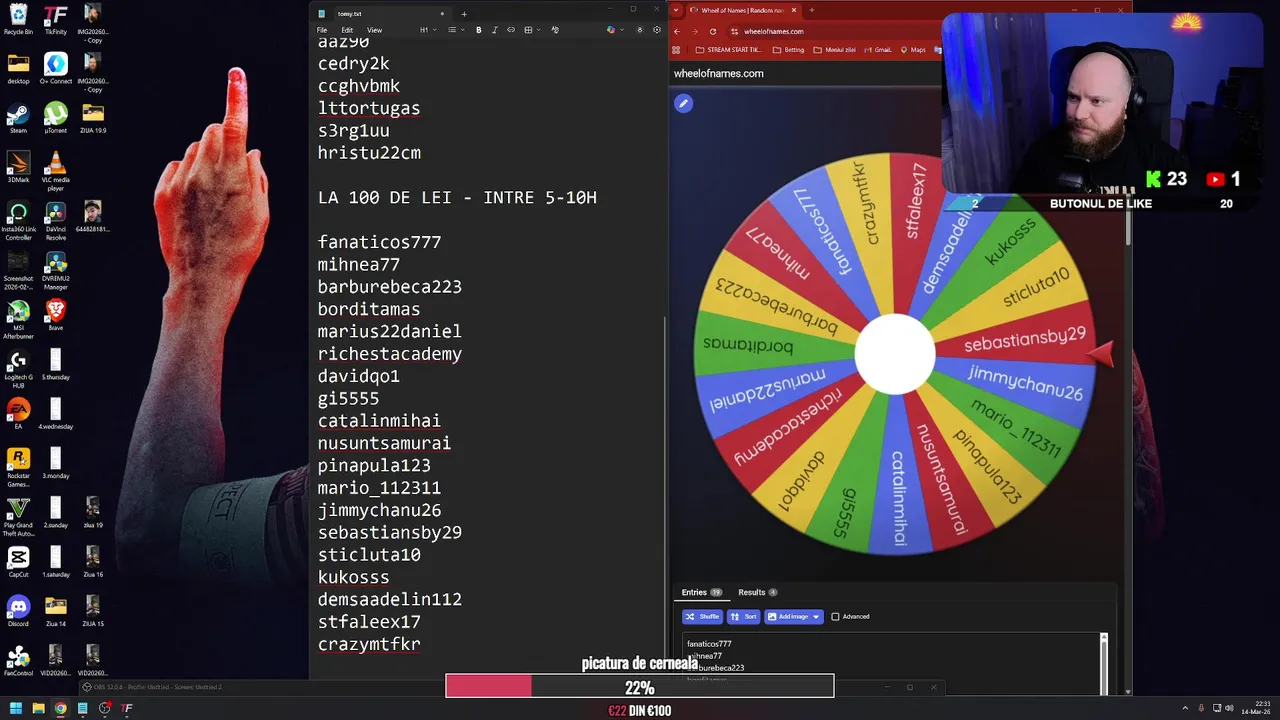1280x720 pixels.
Task: Open the Windows Start menu
Action: click(15, 708)
